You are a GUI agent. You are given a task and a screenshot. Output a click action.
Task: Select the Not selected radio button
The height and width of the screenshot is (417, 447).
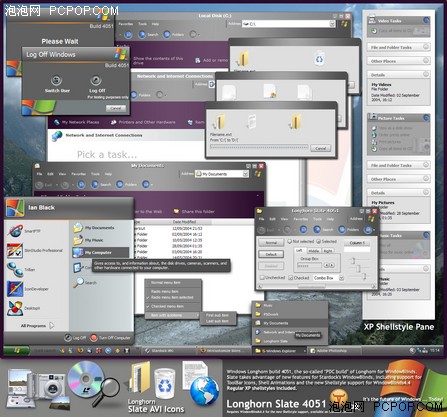[x=290, y=241]
